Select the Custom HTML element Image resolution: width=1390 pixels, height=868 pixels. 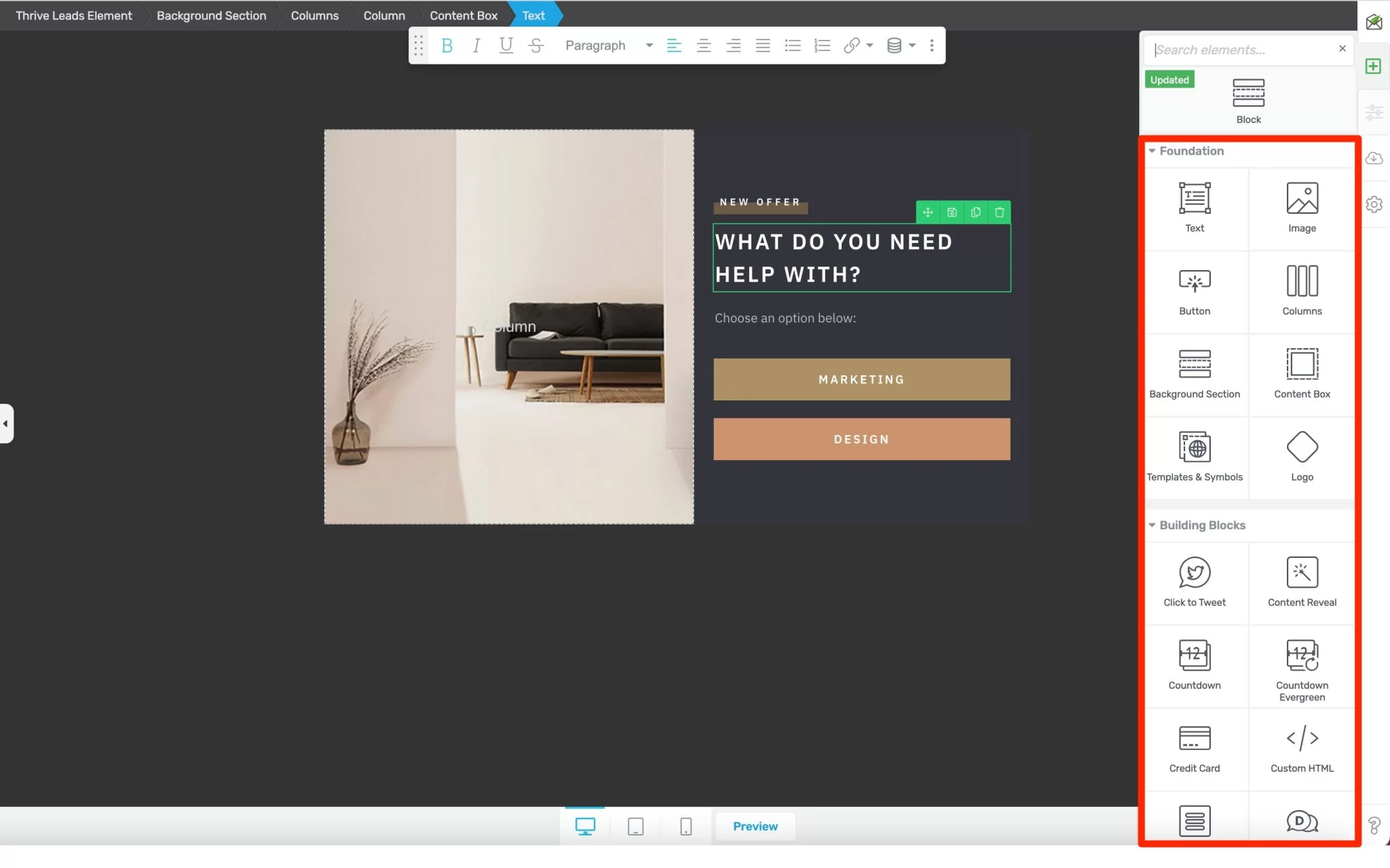[x=1300, y=747]
